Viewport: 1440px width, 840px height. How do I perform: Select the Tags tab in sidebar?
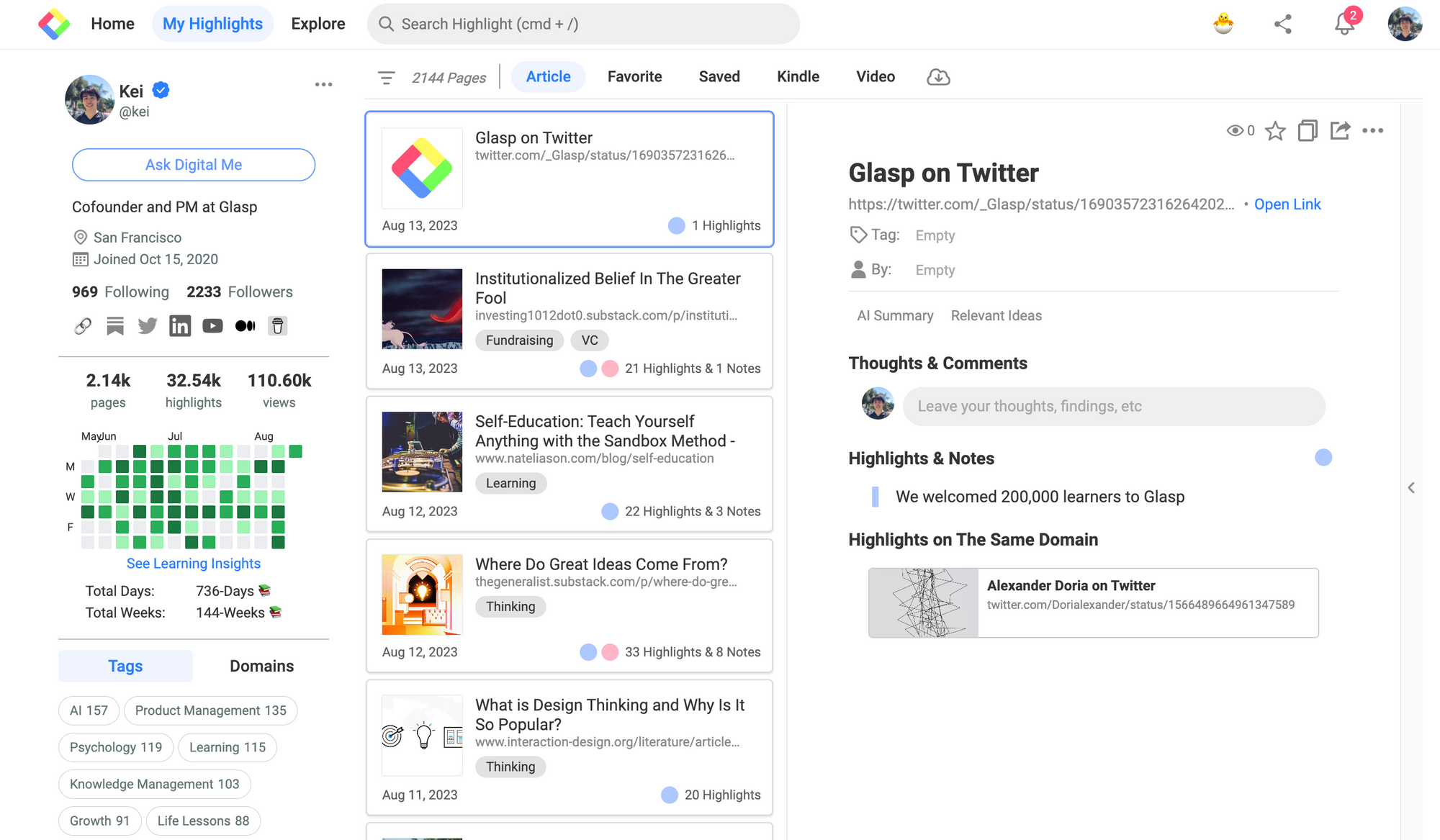125,666
